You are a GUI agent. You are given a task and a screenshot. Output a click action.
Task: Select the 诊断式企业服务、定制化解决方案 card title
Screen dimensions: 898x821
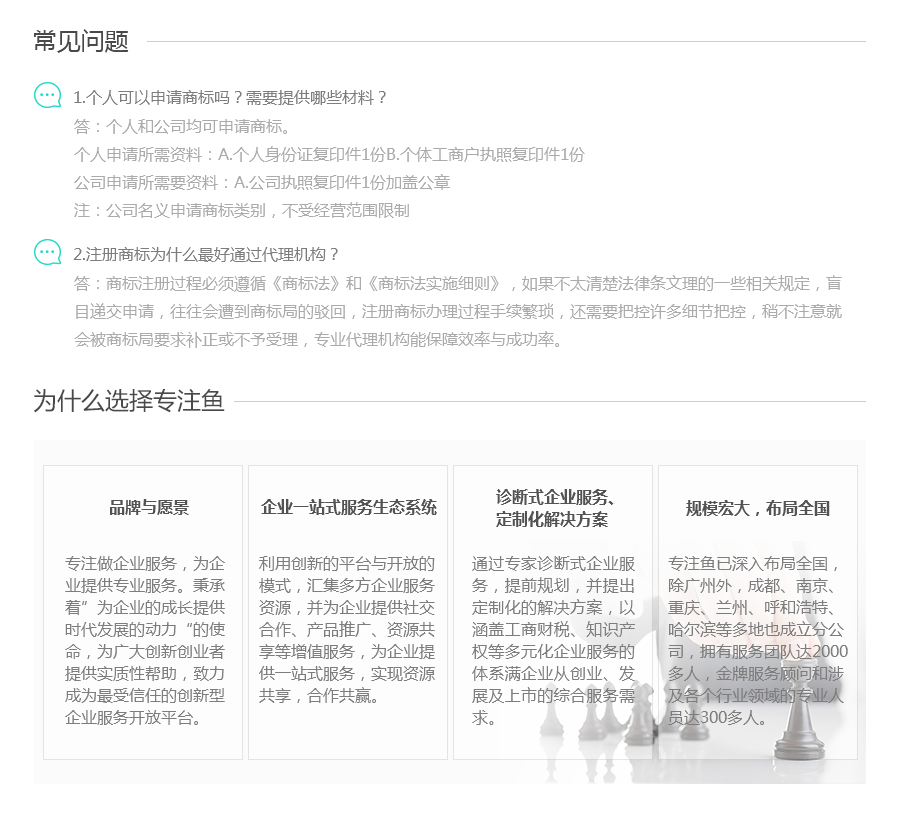tap(553, 508)
